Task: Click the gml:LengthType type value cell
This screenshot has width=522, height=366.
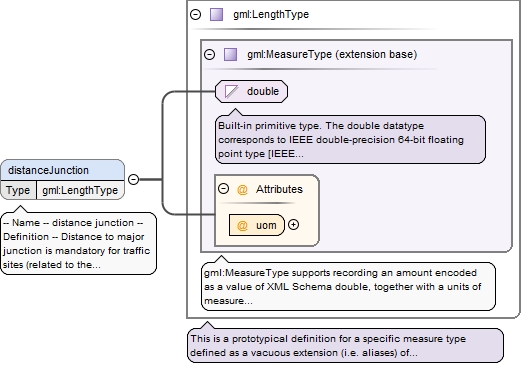Action: coord(80,190)
